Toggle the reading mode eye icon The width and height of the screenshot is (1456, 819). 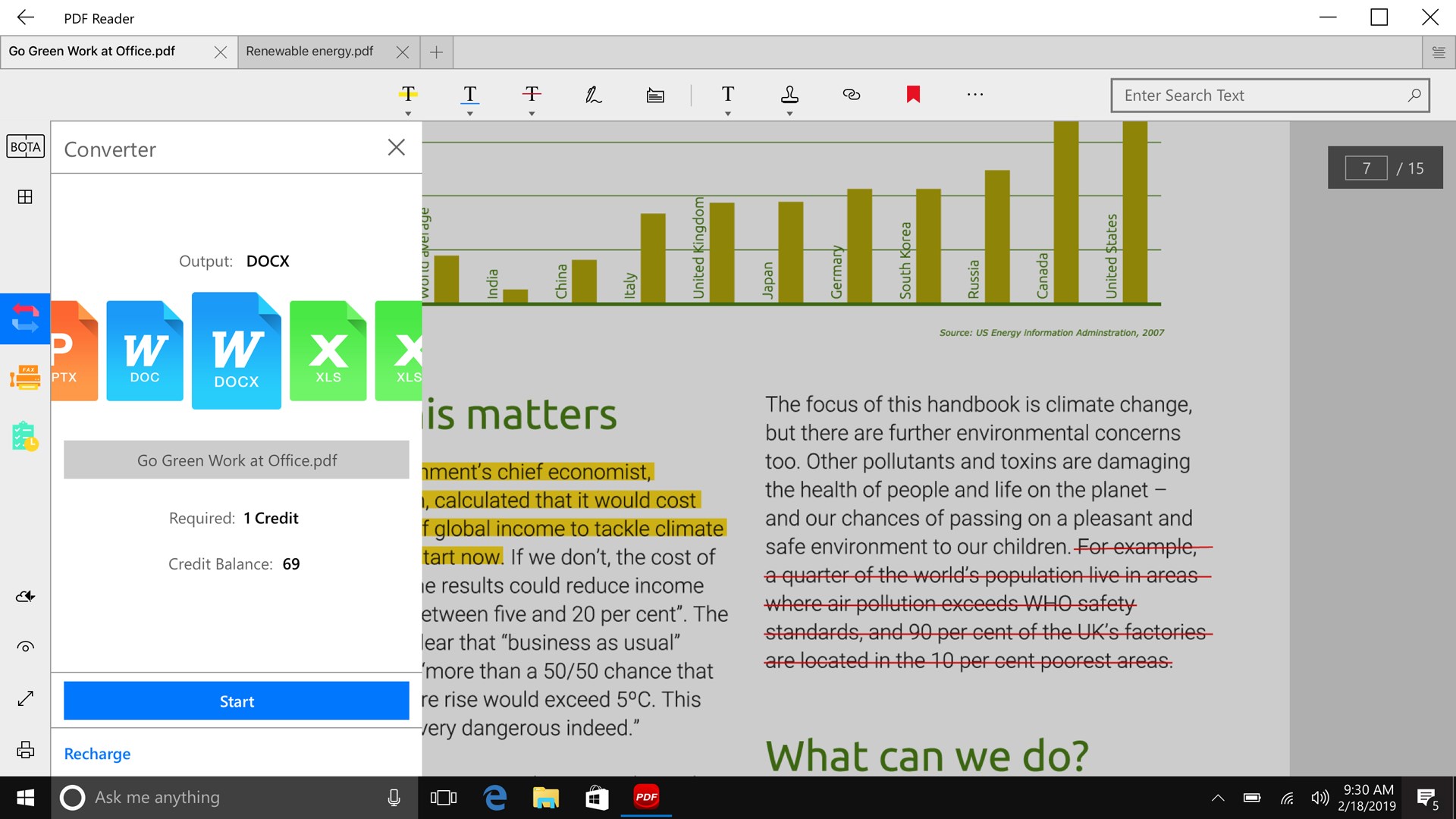coord(25,647)
